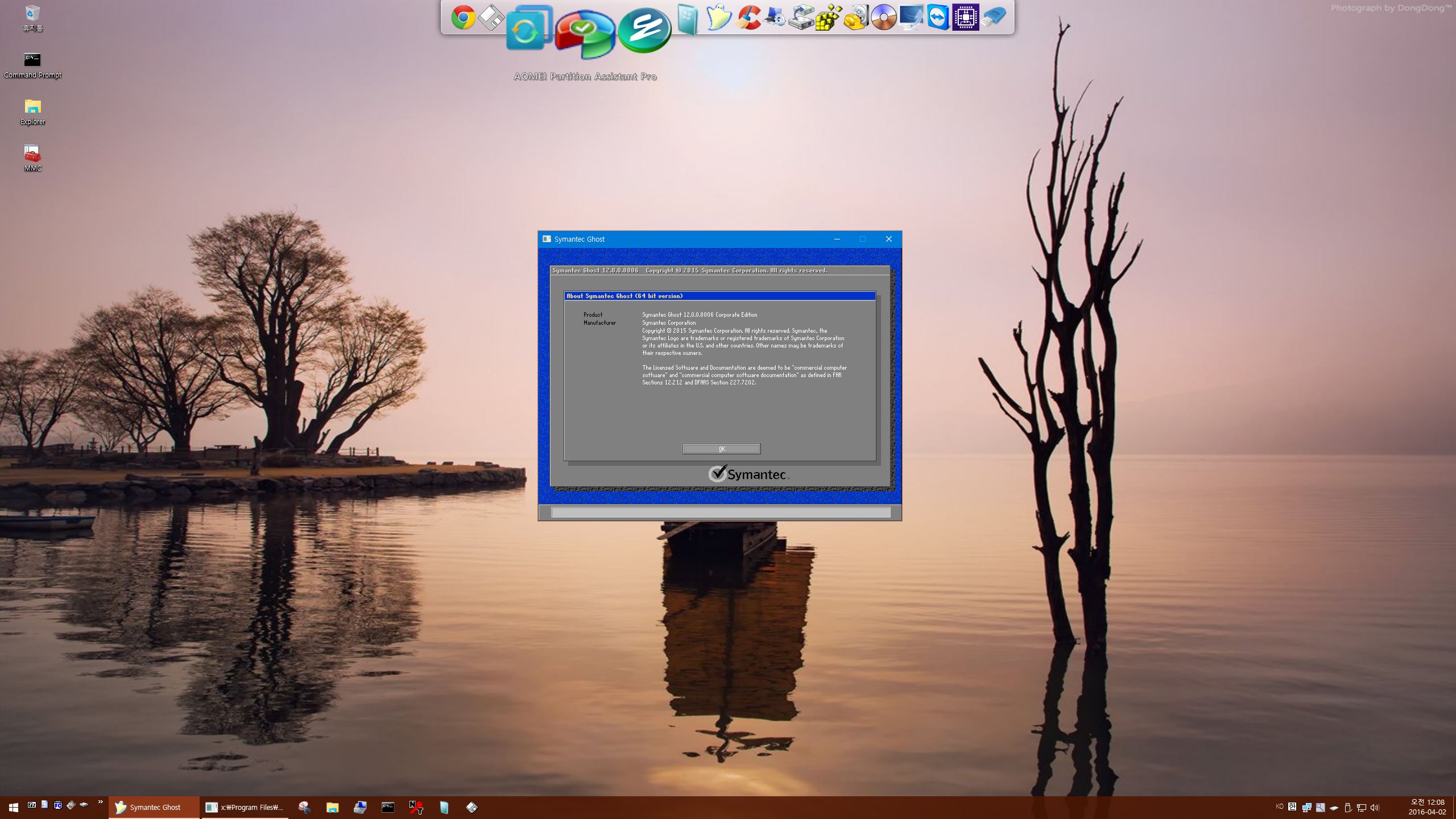Switch to Symantec Ghost taskbar button
Image resolution: width=1456 pixels, height=819 pixels.
coord(154,807)
